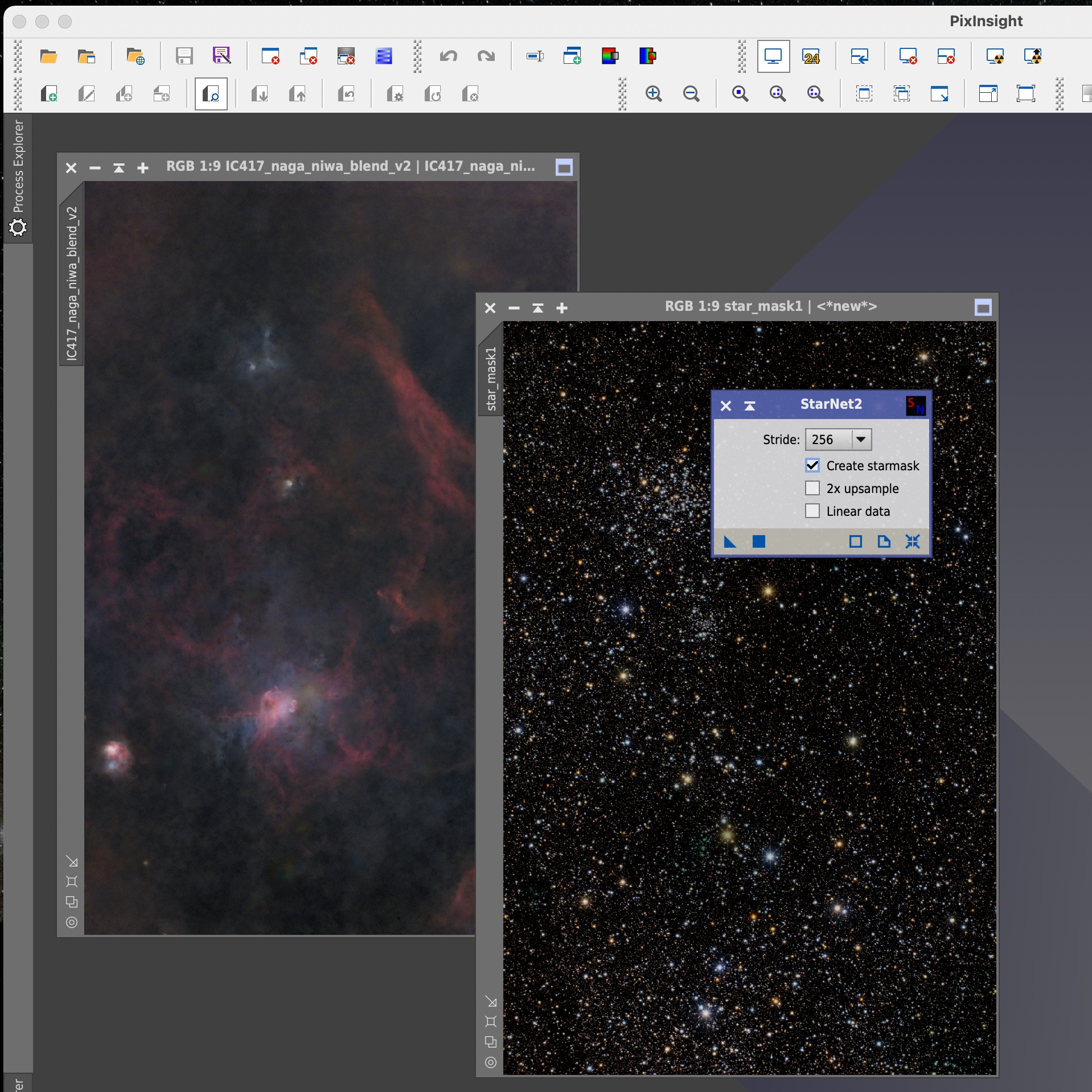Shade the StarNet2 window with the collapse arrow

click(750, 406)
